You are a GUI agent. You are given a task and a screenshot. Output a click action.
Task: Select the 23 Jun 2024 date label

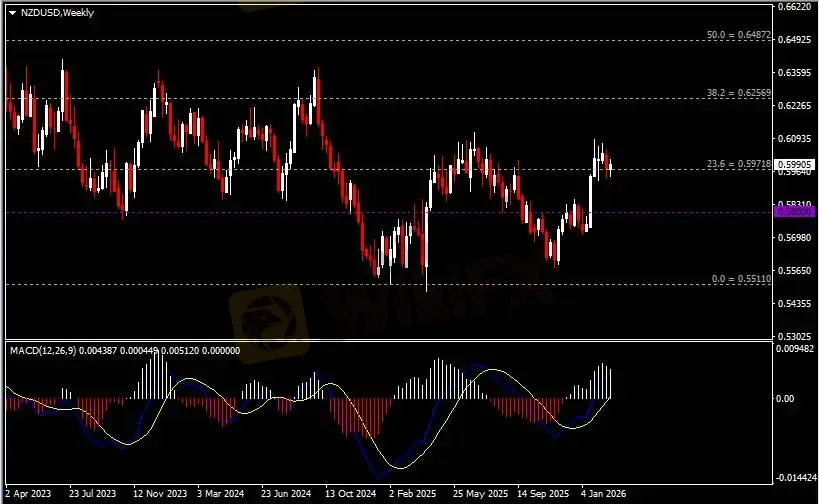(286, 494)
